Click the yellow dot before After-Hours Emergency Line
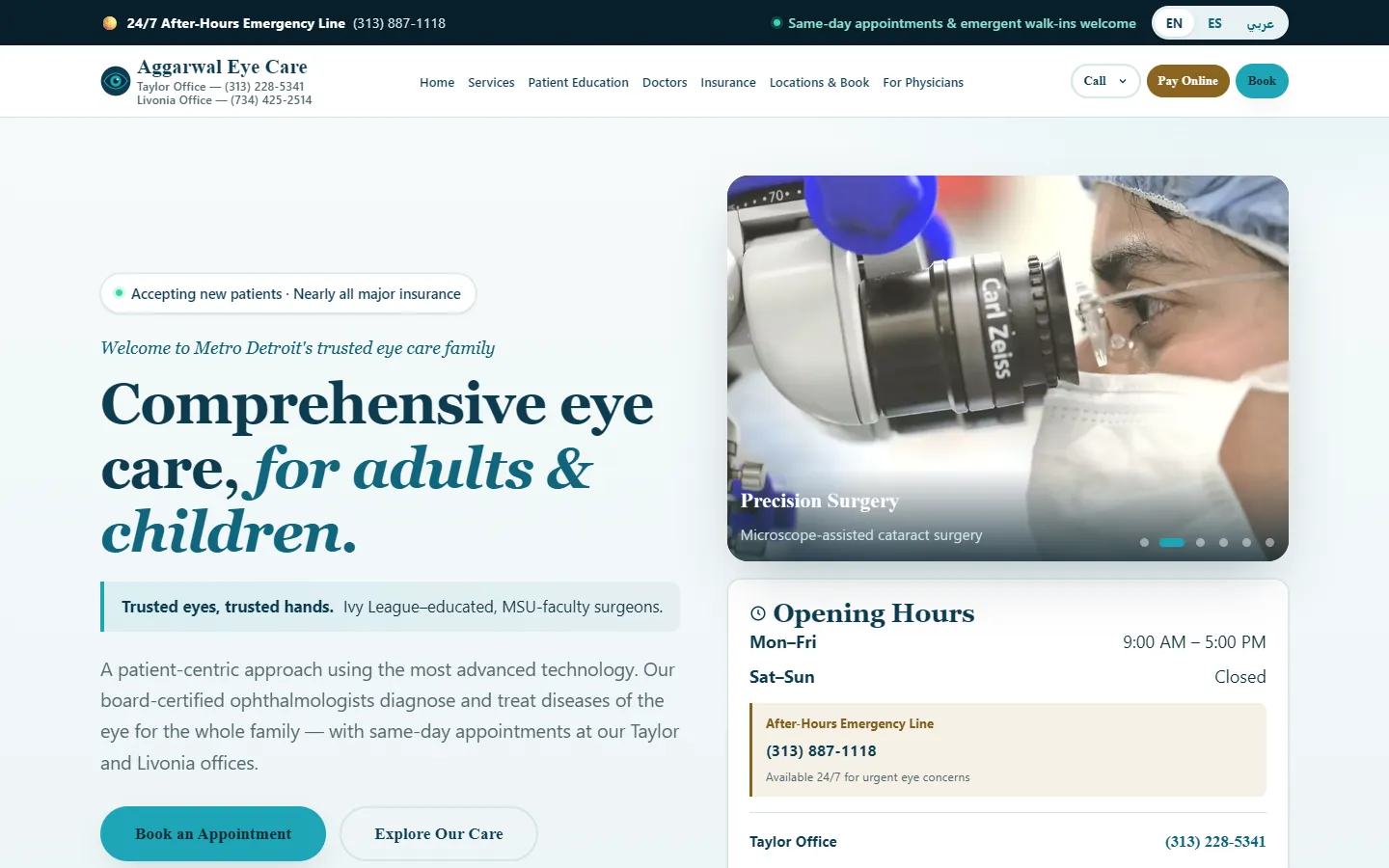 point(110,23)
